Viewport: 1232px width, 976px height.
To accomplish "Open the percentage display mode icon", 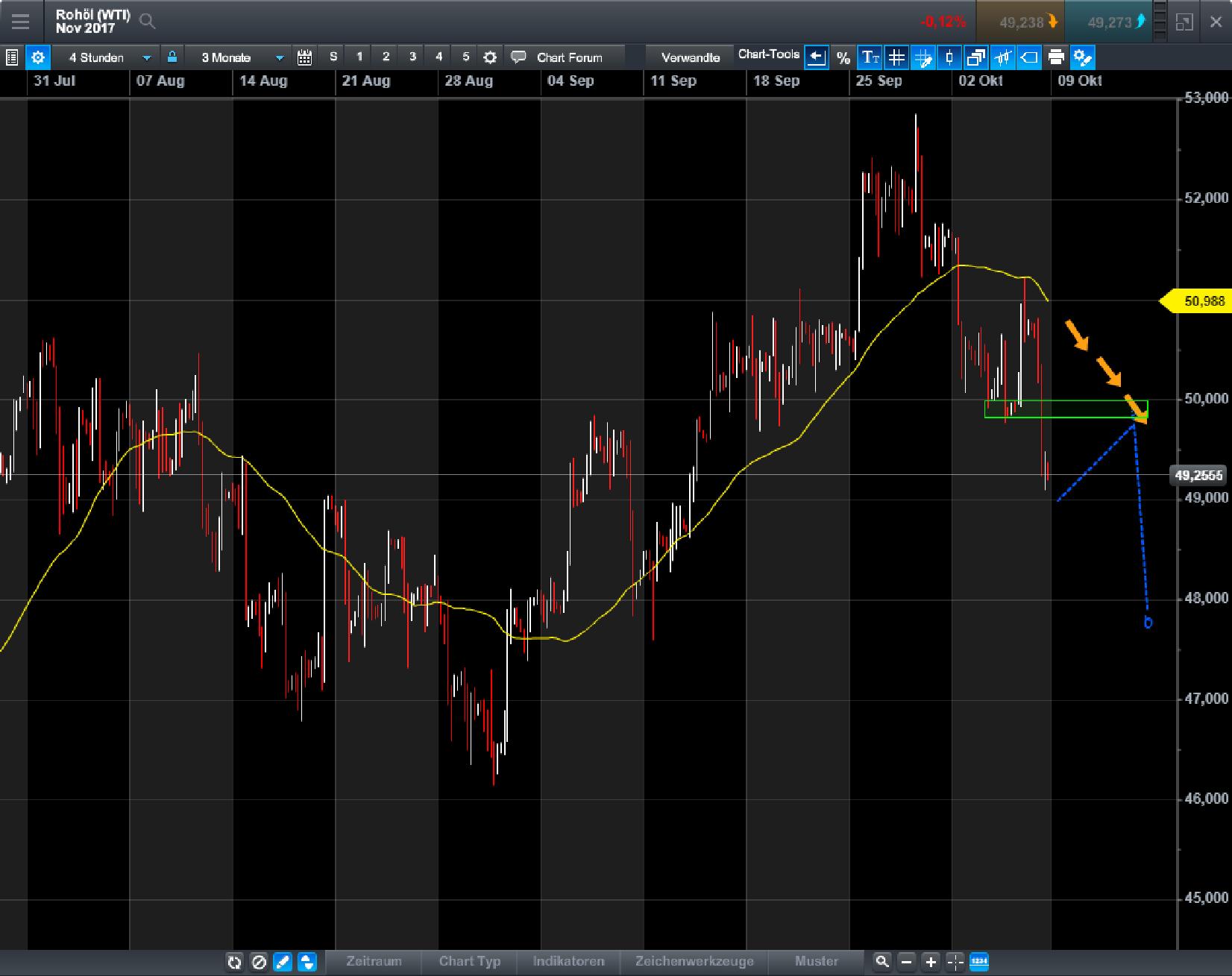I will coord(843,57).
